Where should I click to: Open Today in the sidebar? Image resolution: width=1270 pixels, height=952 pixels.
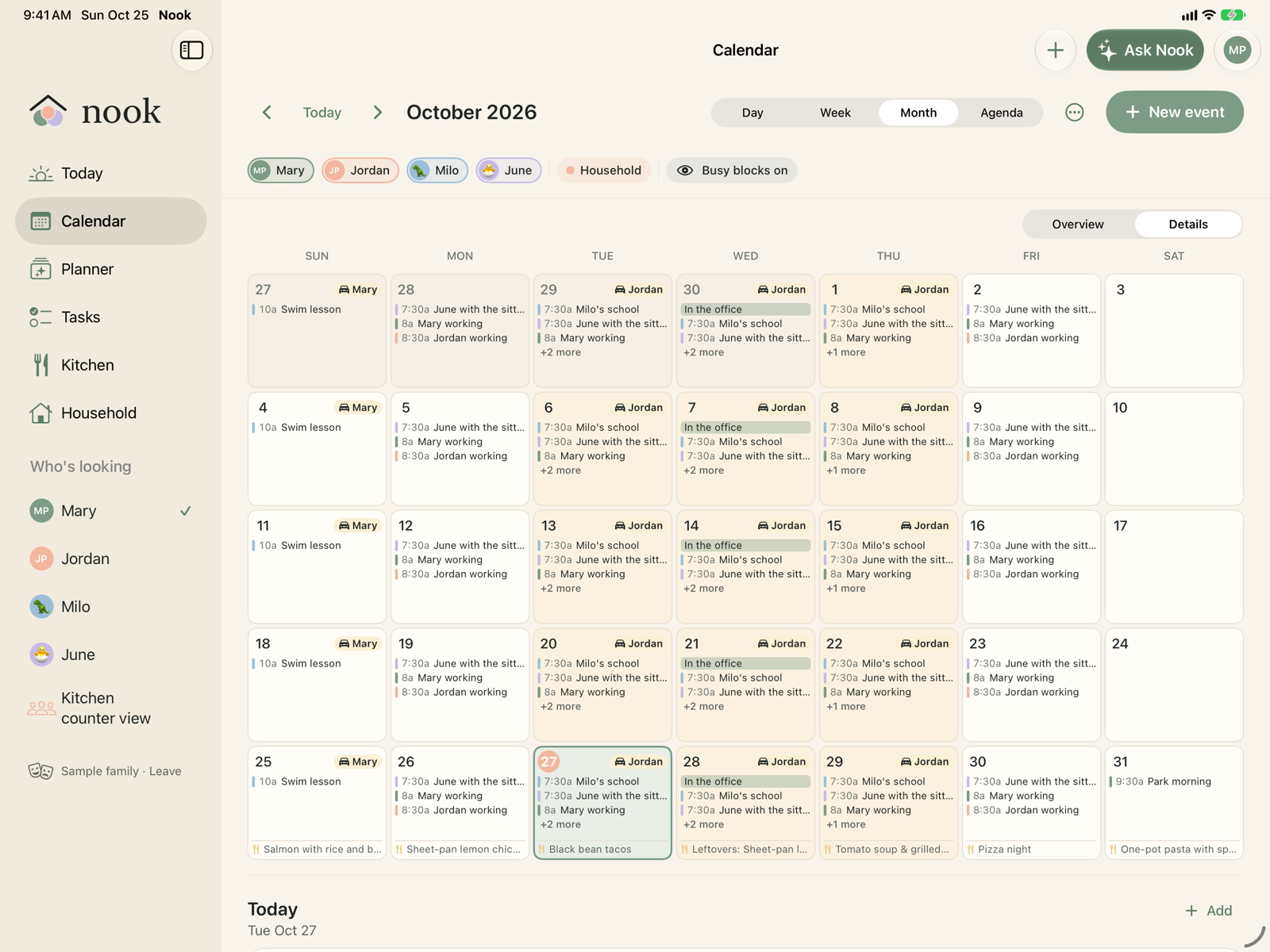pyautogui.click(x=110, y=173)
